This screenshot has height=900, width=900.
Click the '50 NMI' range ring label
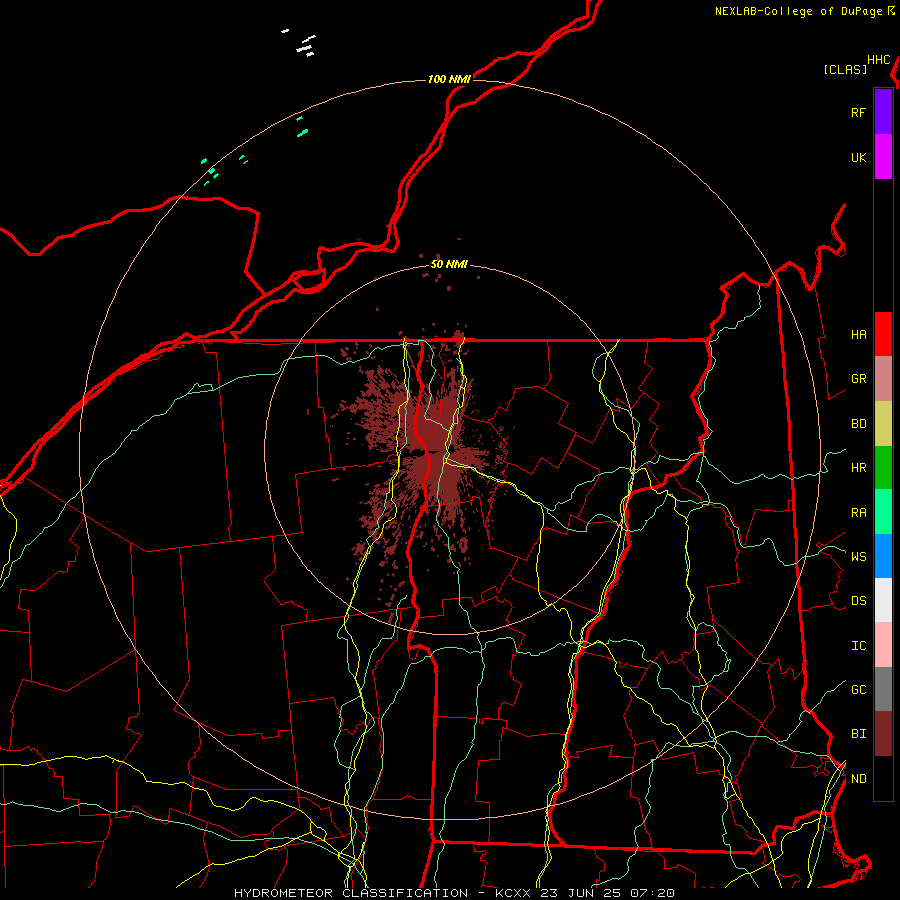click(x=449, y=264)
